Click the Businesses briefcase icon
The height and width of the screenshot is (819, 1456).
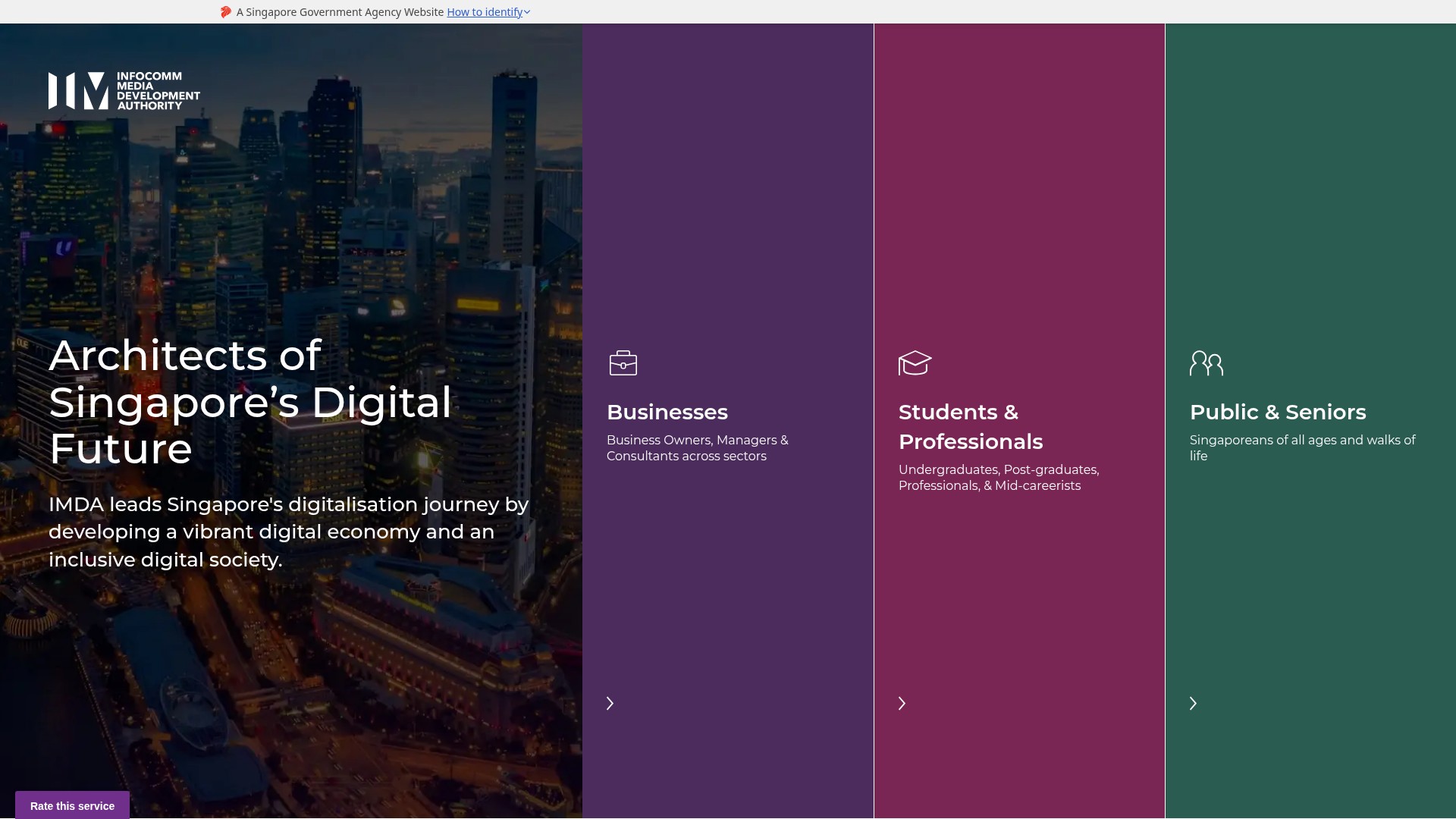click(x=623, y=362)
